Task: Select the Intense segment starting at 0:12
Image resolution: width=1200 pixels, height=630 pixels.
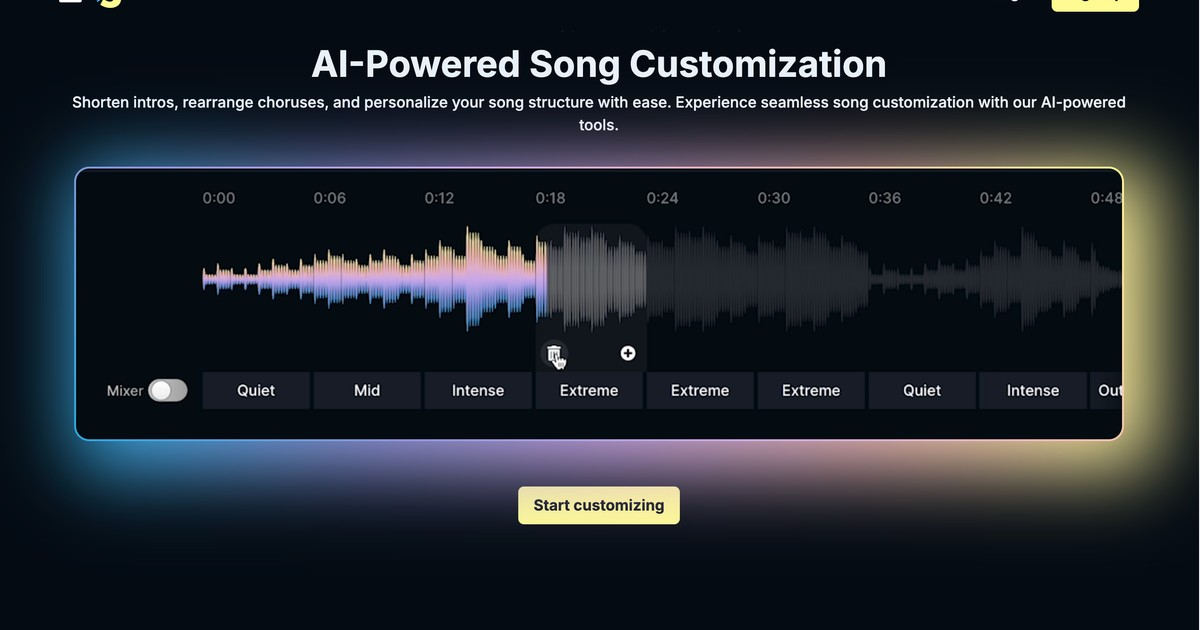Action: (478, 391)
